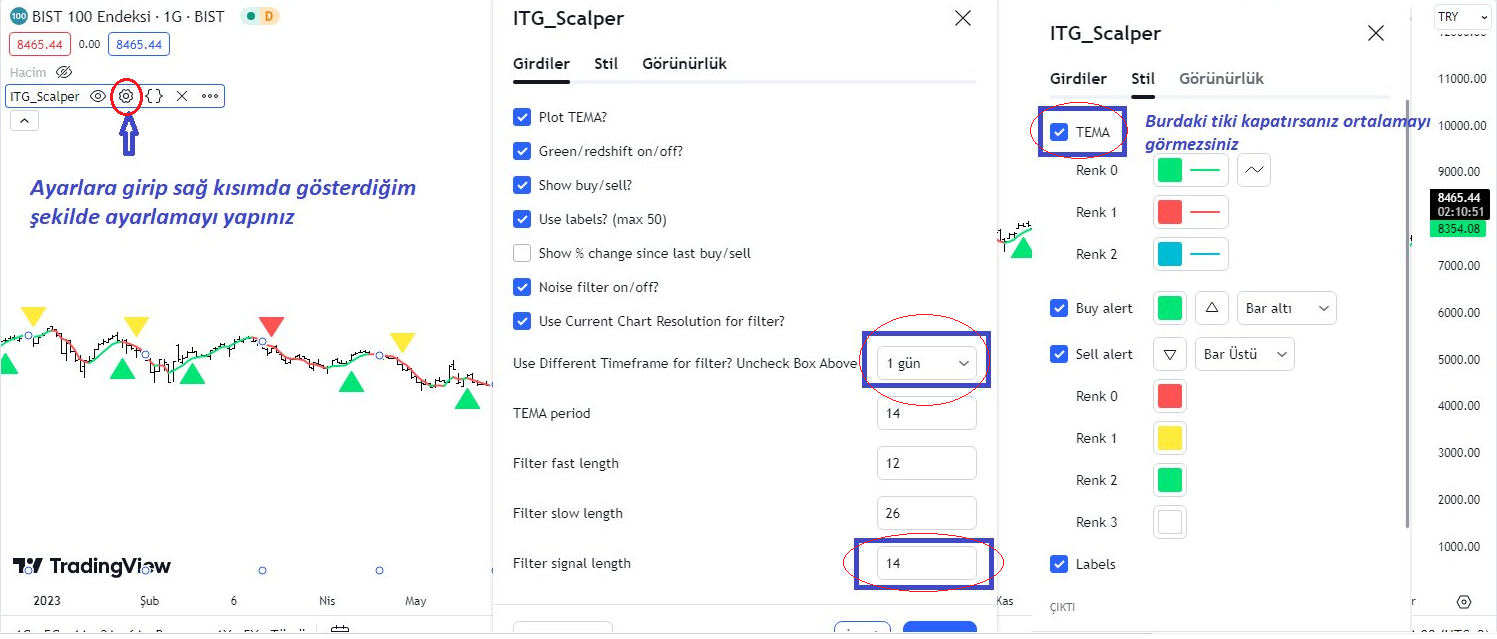Switch to the Görünürlük tab in middle dialog

(685, 64)
